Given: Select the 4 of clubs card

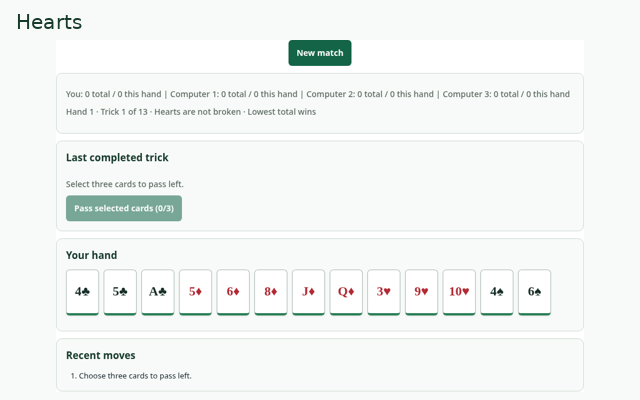Looking at the screenshot, I should (x=82, y=292).
